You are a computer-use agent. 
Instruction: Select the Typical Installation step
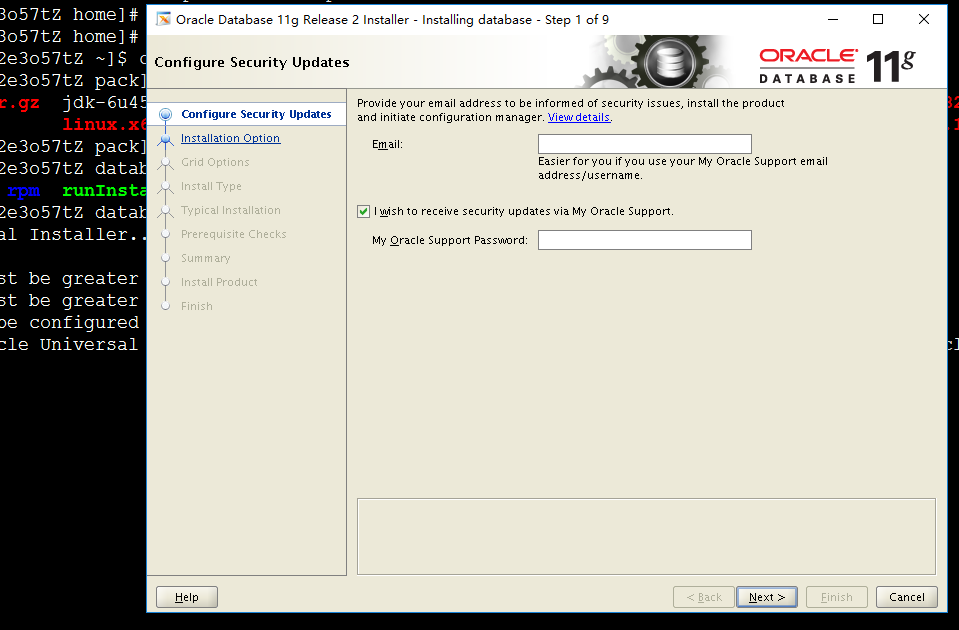coord(231,210)
